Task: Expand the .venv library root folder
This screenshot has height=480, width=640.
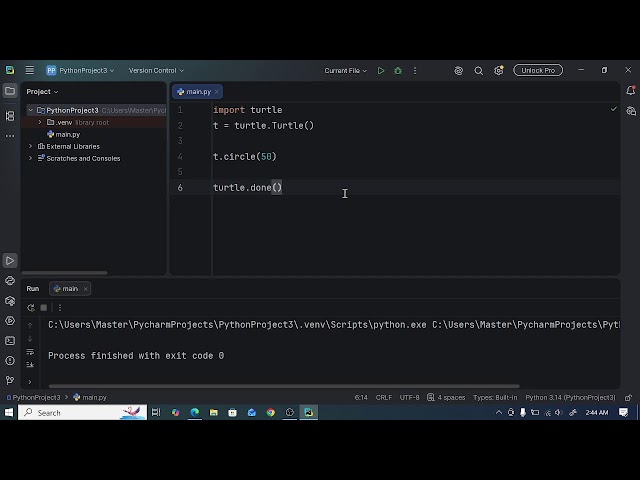Action: pos(40,122)
